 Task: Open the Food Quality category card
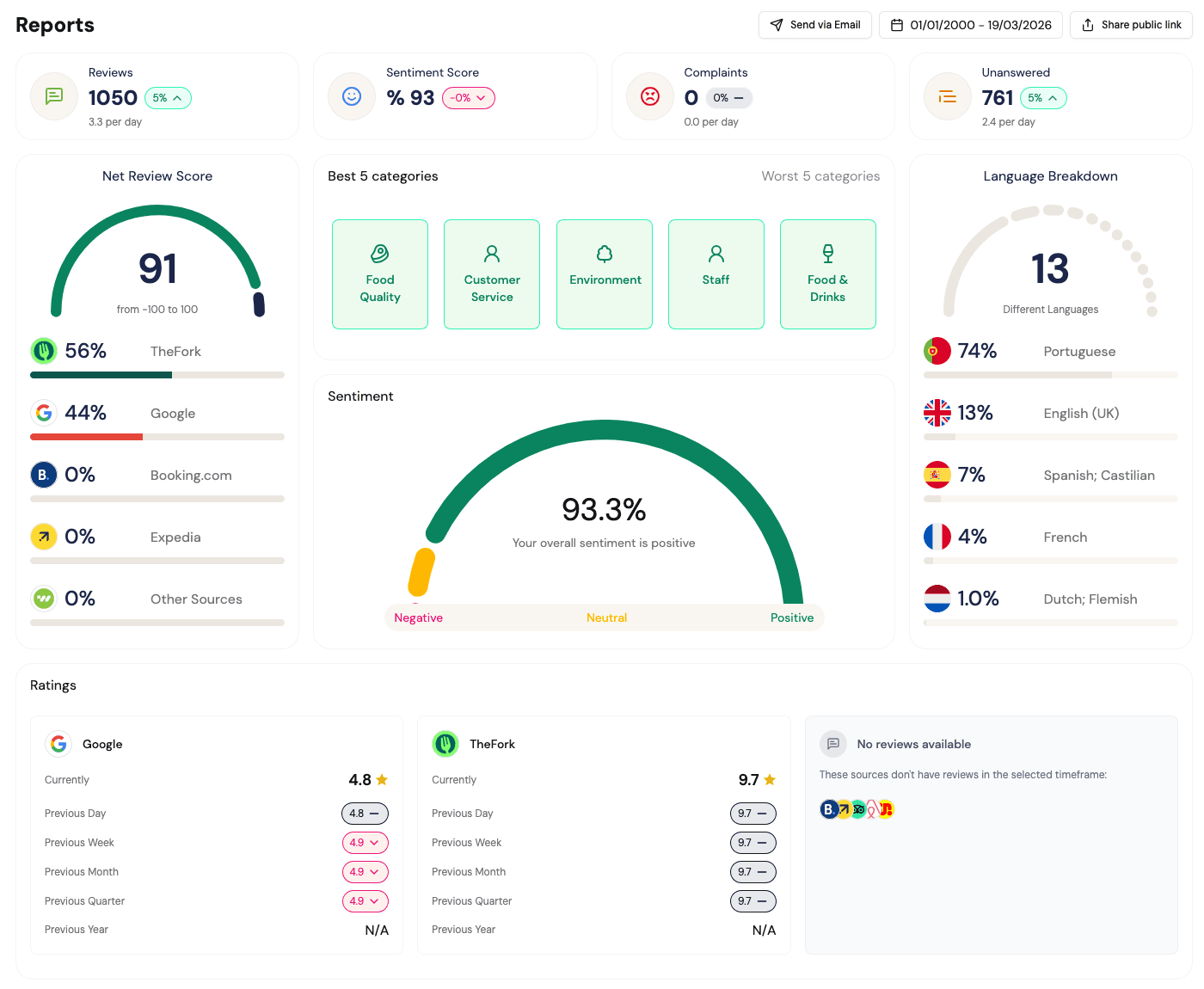pyautogui.click(x=380, y=274)
